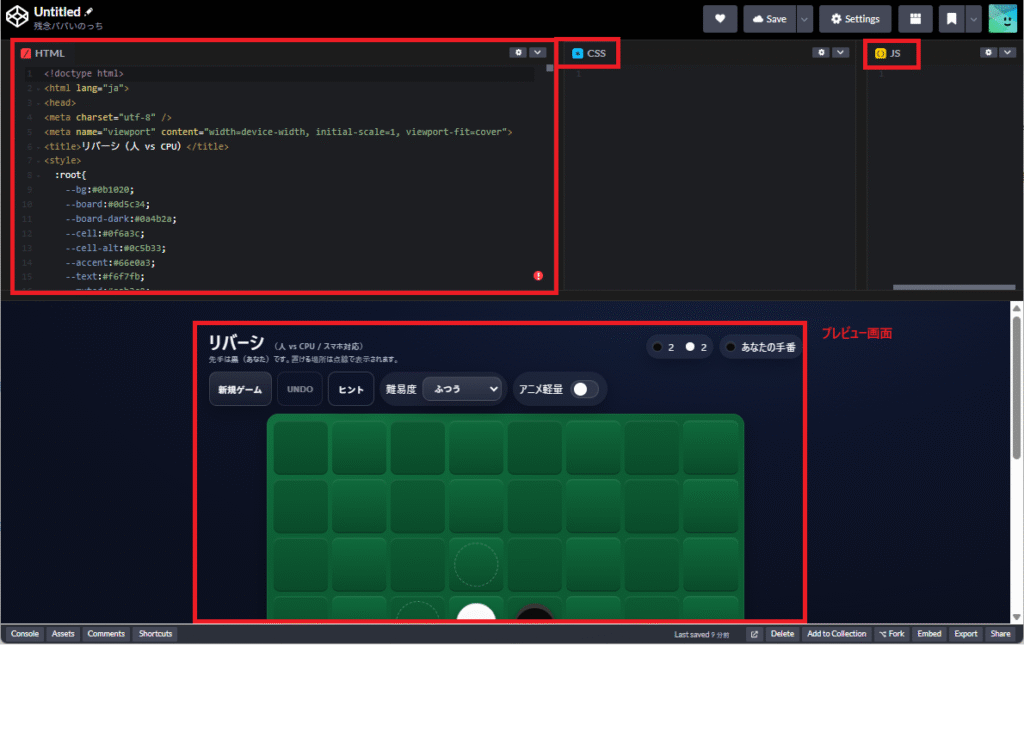Open the user avatar profile menu
This screenshot has height=750, width=1024.
pyautogui.click(x=1003, y=19)
